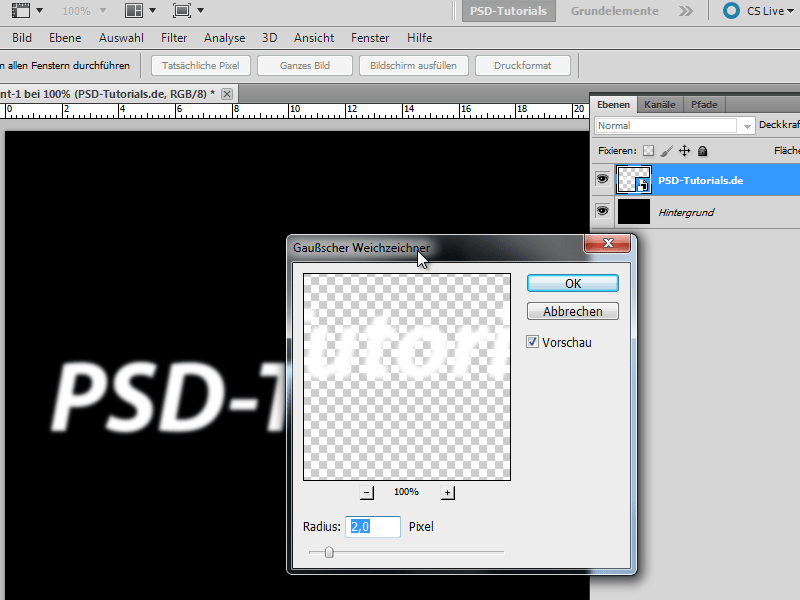The height and width of the screenshot is (600, 800).
Task: Click the Mini Bridge filmstrip icon
Action: pos(21,10)
